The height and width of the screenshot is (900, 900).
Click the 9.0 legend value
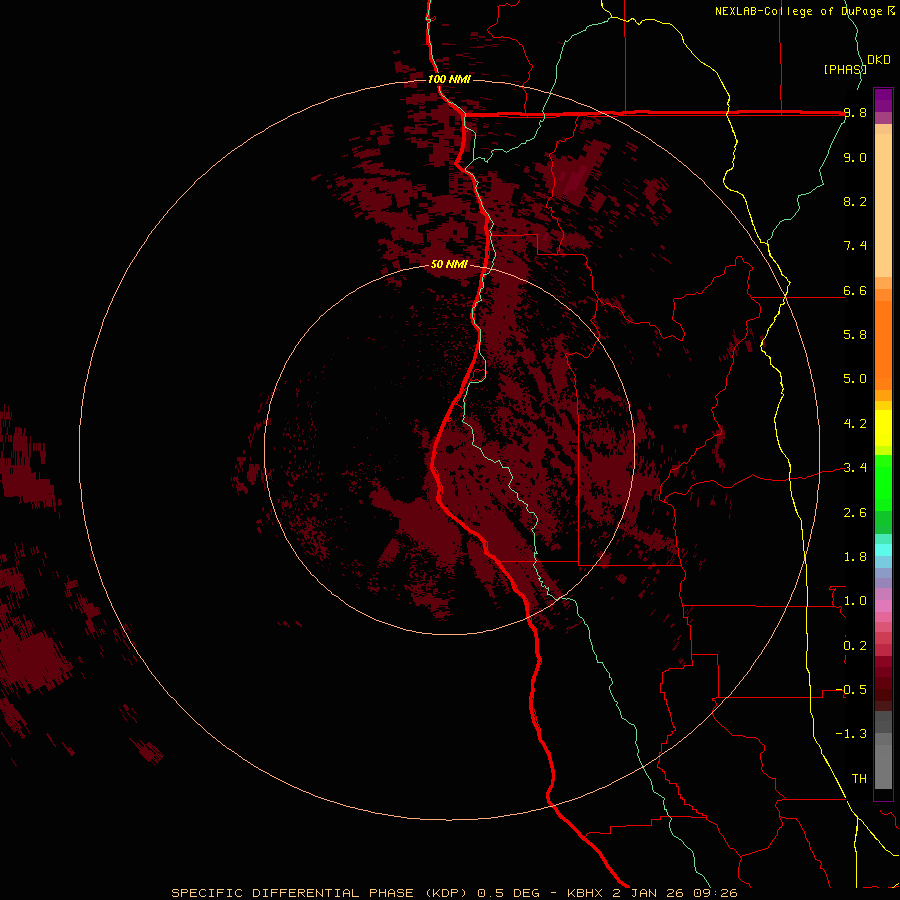click(855, 158)
